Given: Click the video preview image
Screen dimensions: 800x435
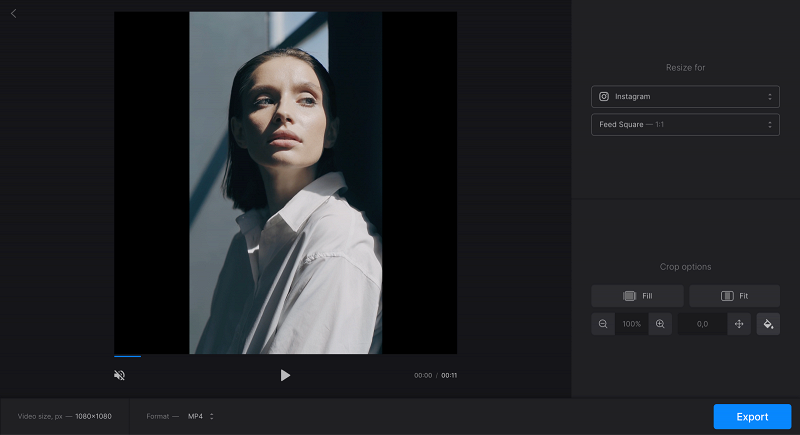Looking at the screenshot, I should pos(285,183).
